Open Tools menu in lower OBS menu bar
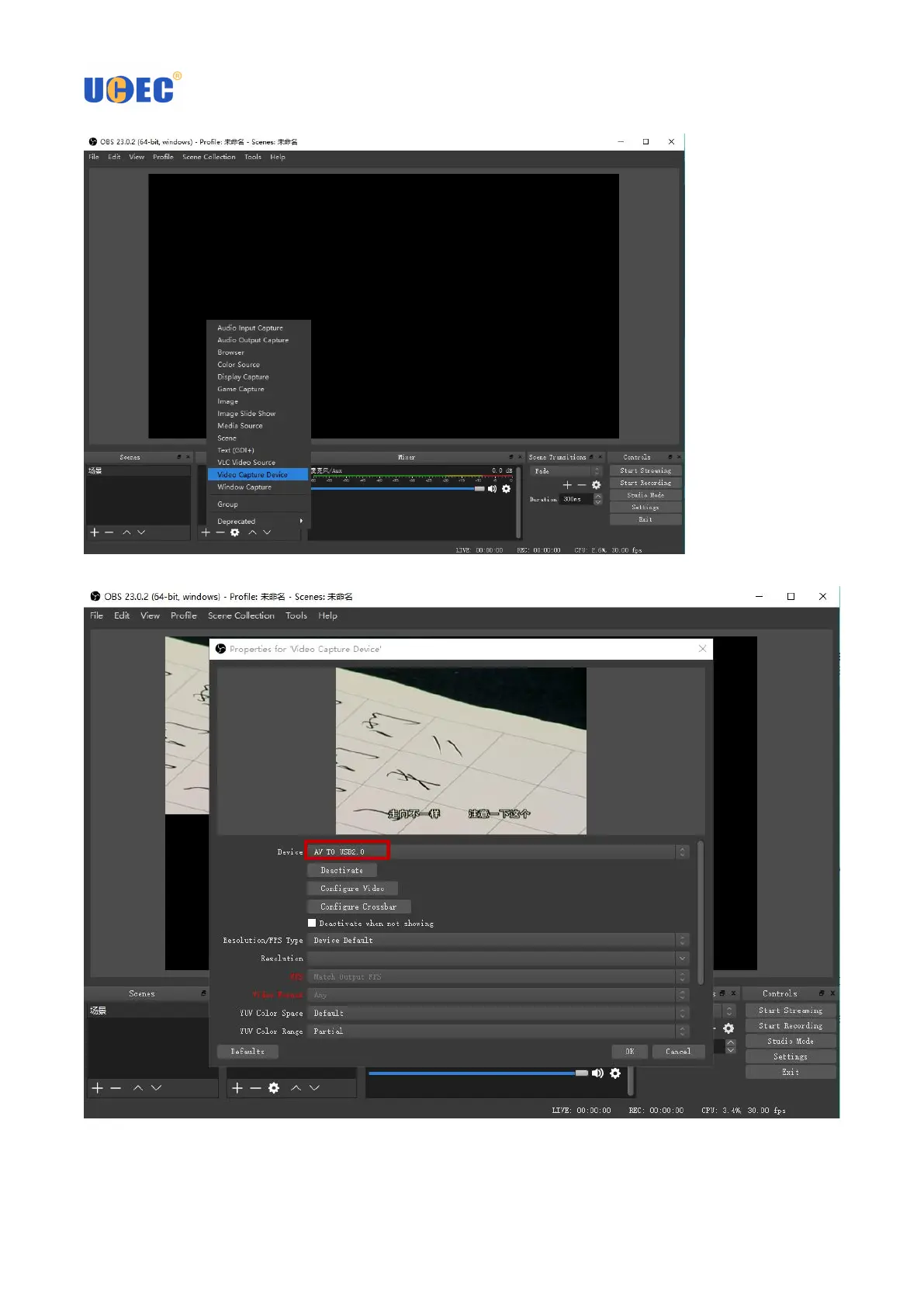 296,615
